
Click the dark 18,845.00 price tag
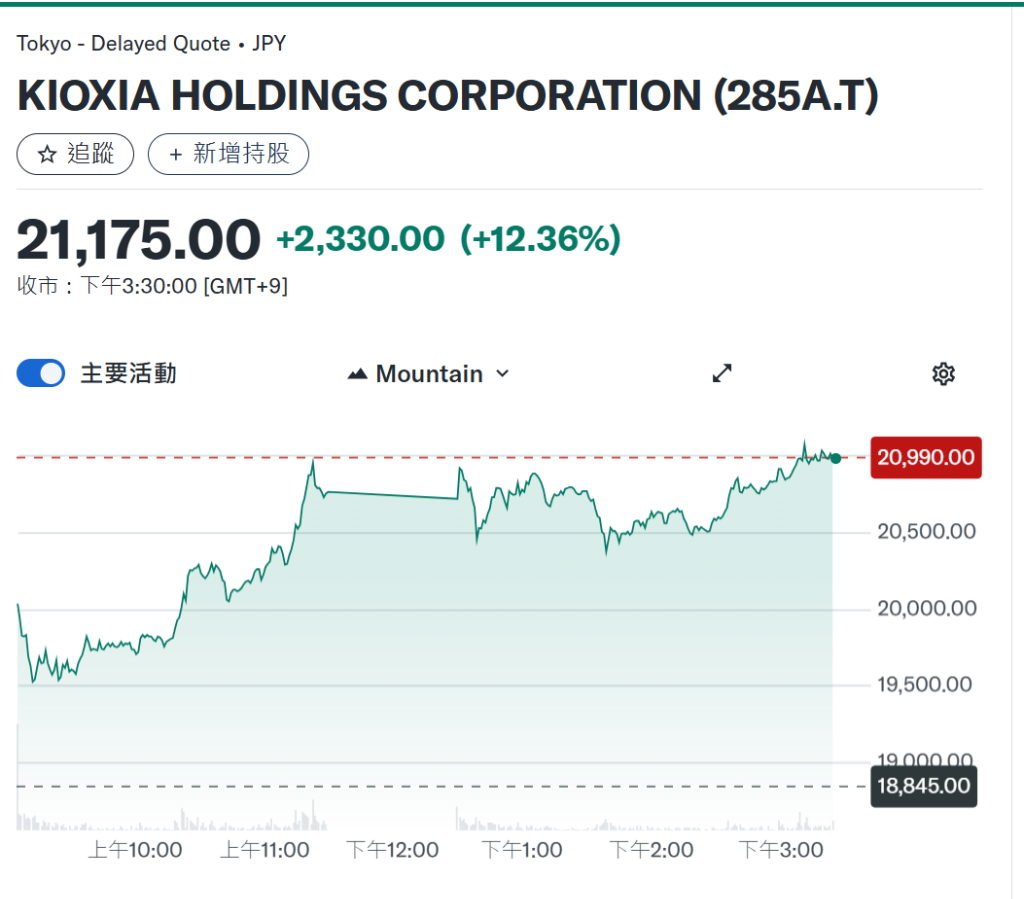coord(923,787)
